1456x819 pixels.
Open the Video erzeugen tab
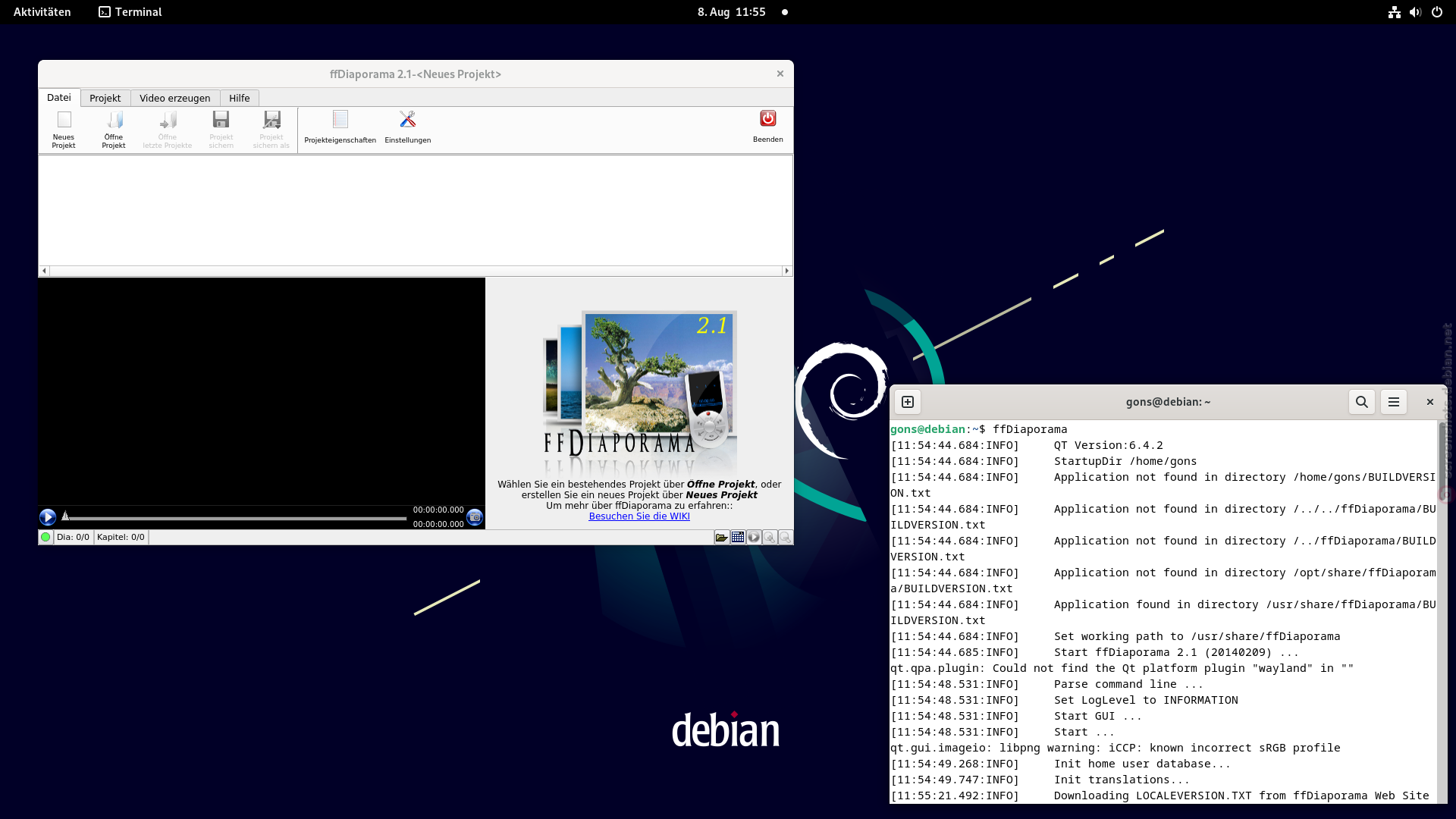(175, 98)
